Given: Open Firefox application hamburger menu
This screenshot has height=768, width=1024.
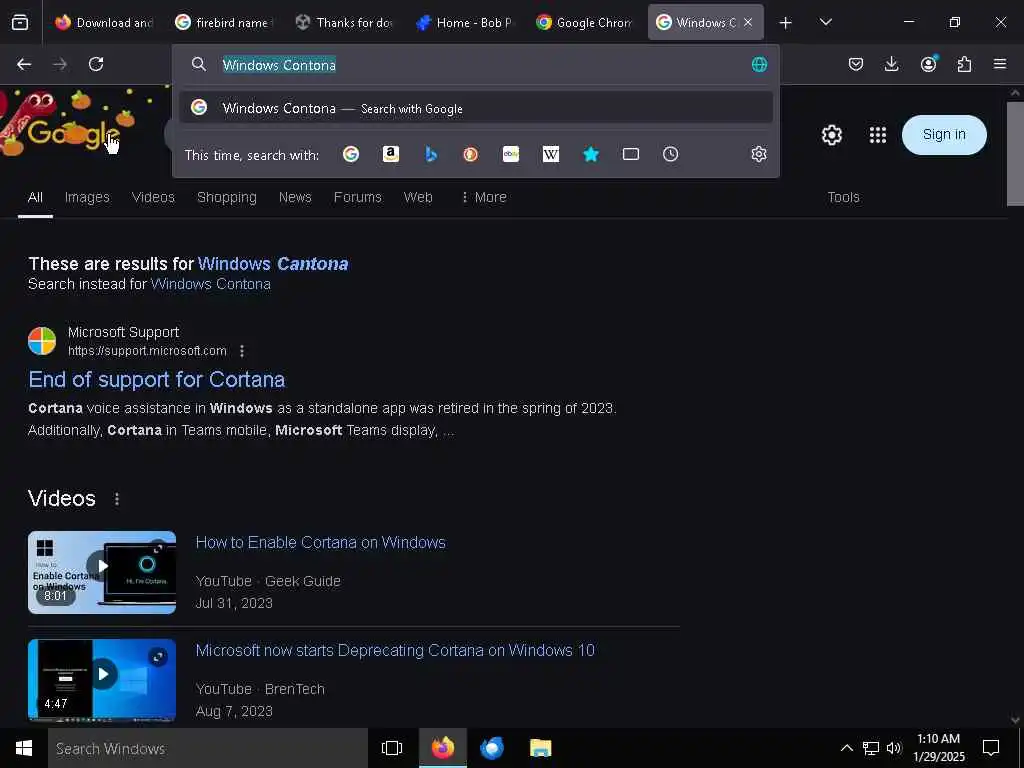Looking at the screenshot, I should [1000, 64].
